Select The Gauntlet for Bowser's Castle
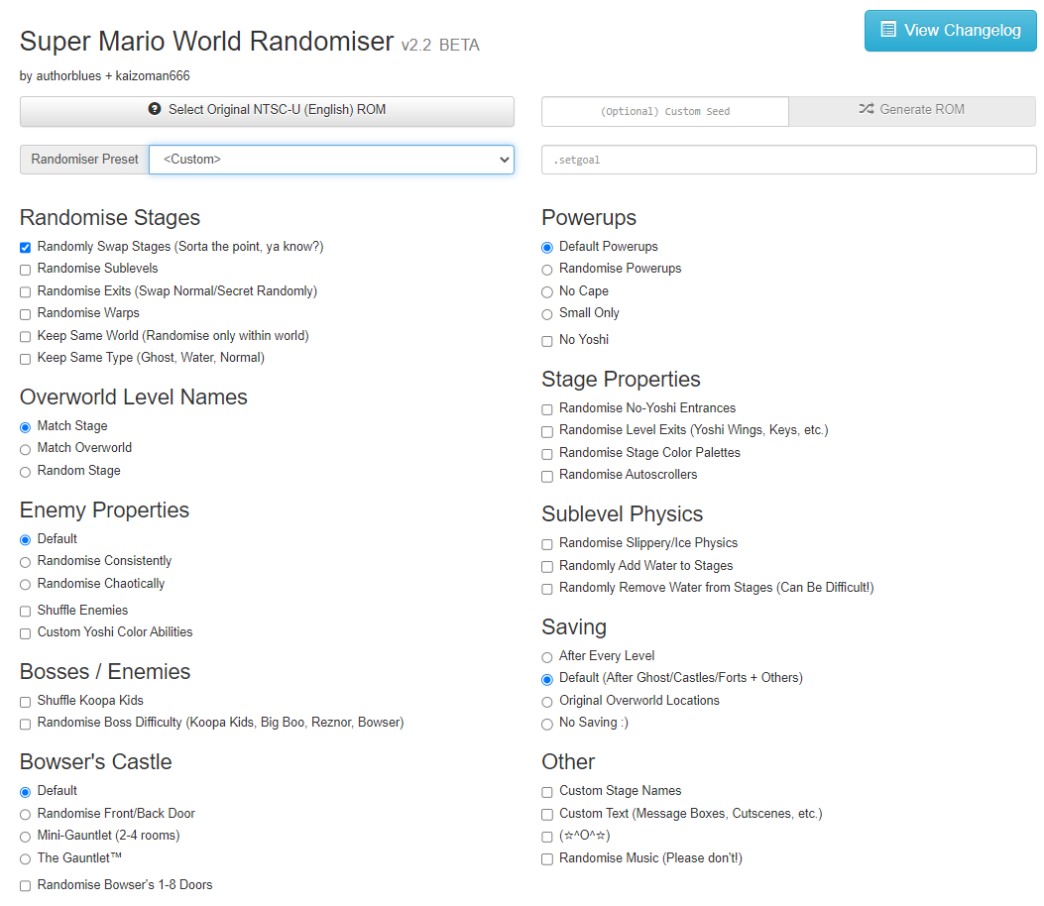The height and width of the screenshot is (906, 1044). coord(26,859)
